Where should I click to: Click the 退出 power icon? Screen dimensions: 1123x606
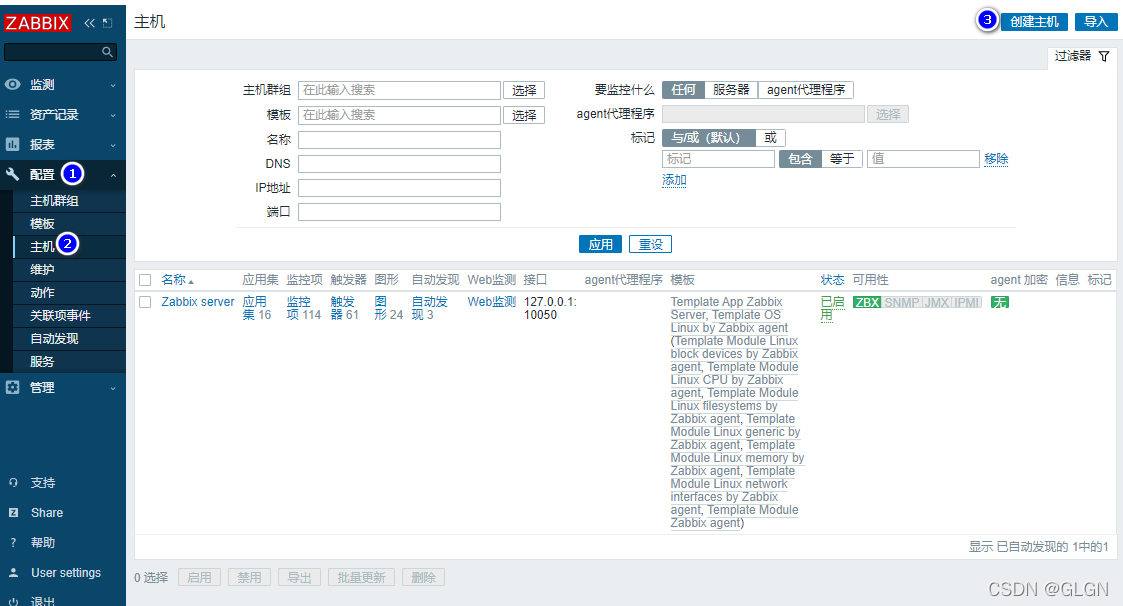point(13,602)
